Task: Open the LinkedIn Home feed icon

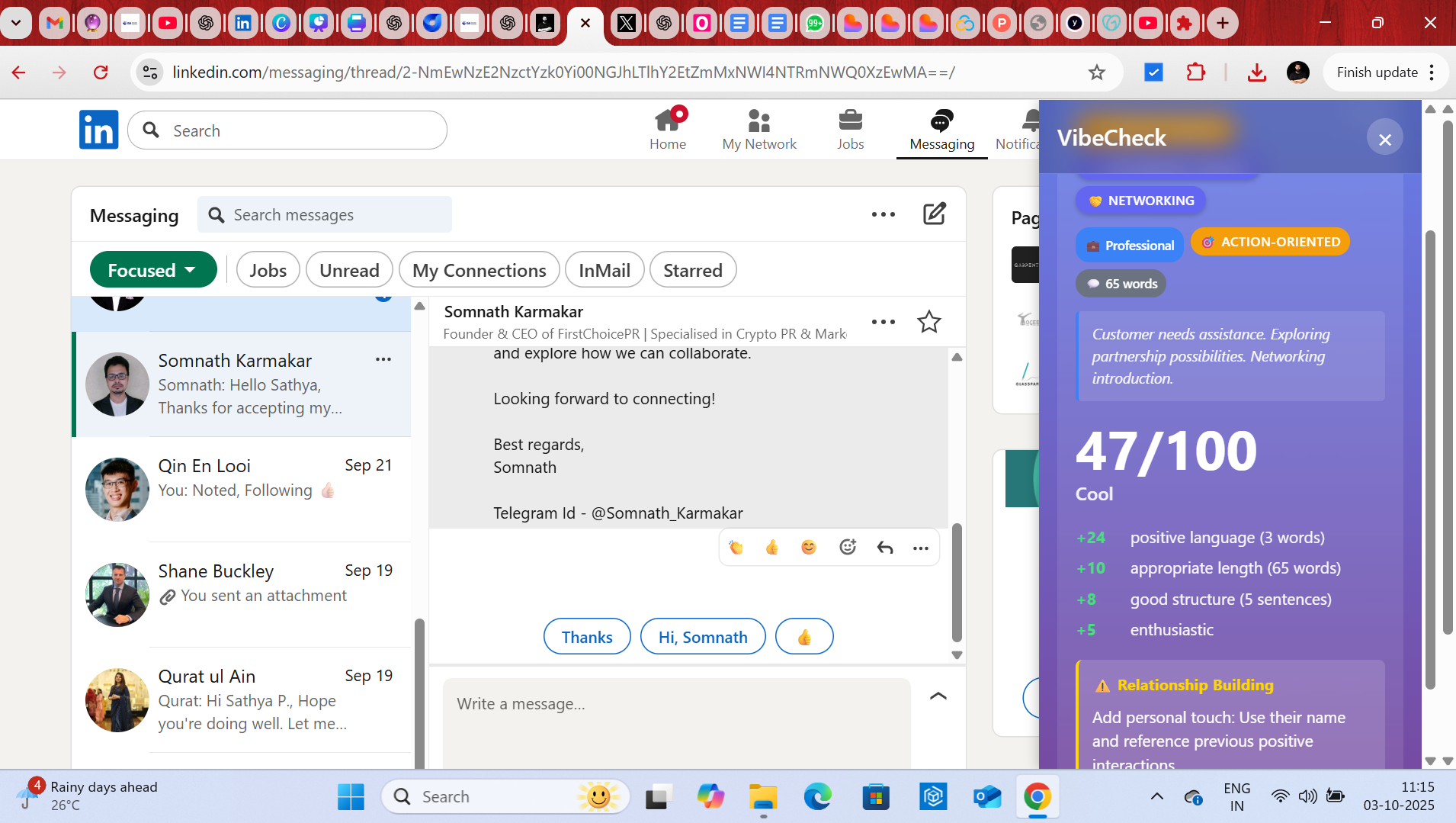Action: click(669, 121)
